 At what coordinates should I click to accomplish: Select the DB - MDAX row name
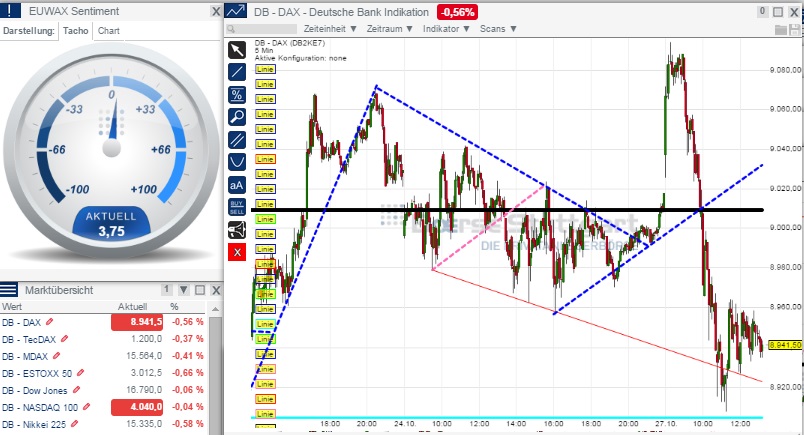25,356
